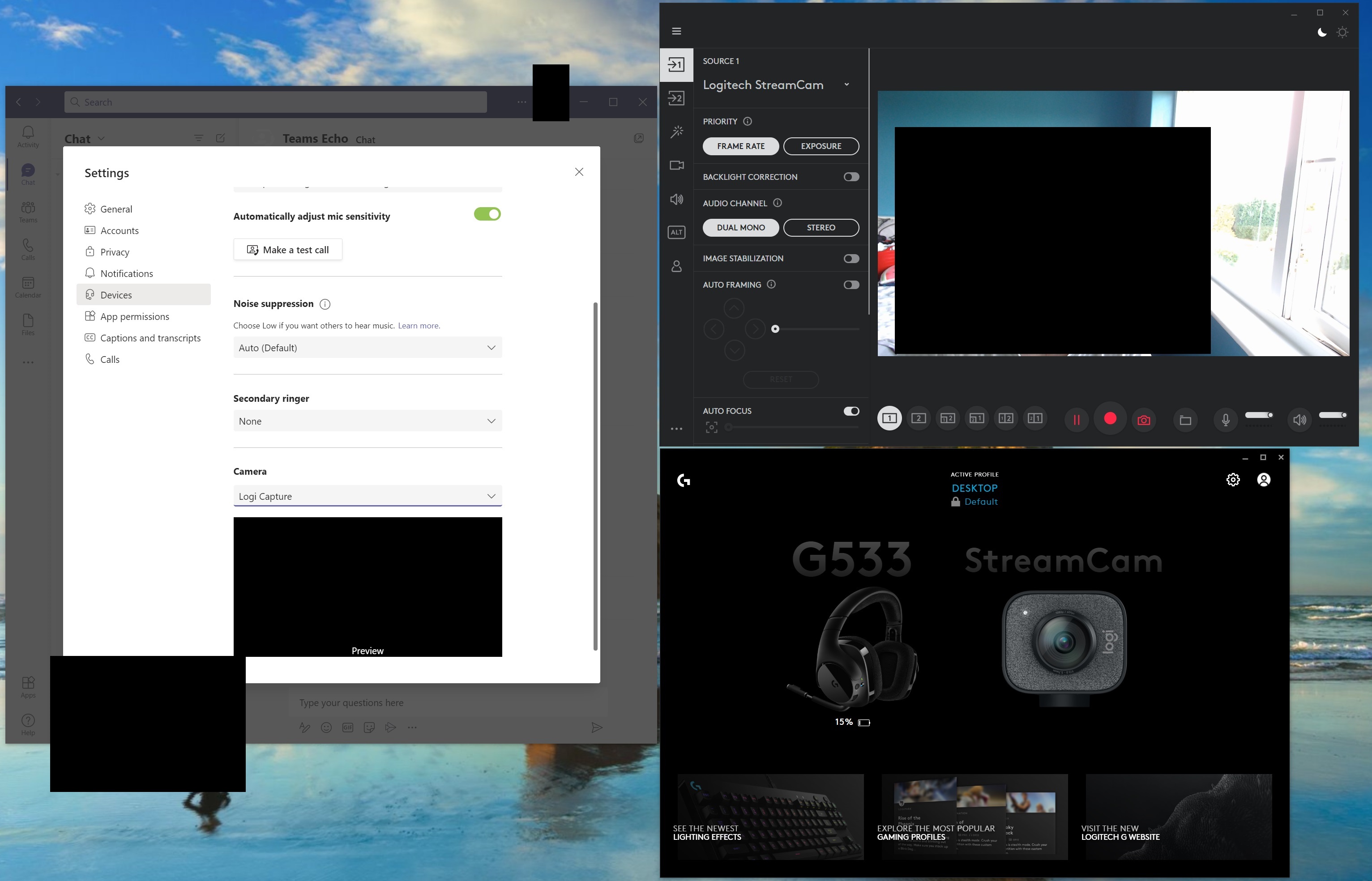Image resolution: width=1372 pixels, height=881 pixels.
Task: Open Notifications settings in Teams
Action: pyautogui.click(x=144, y=273)
